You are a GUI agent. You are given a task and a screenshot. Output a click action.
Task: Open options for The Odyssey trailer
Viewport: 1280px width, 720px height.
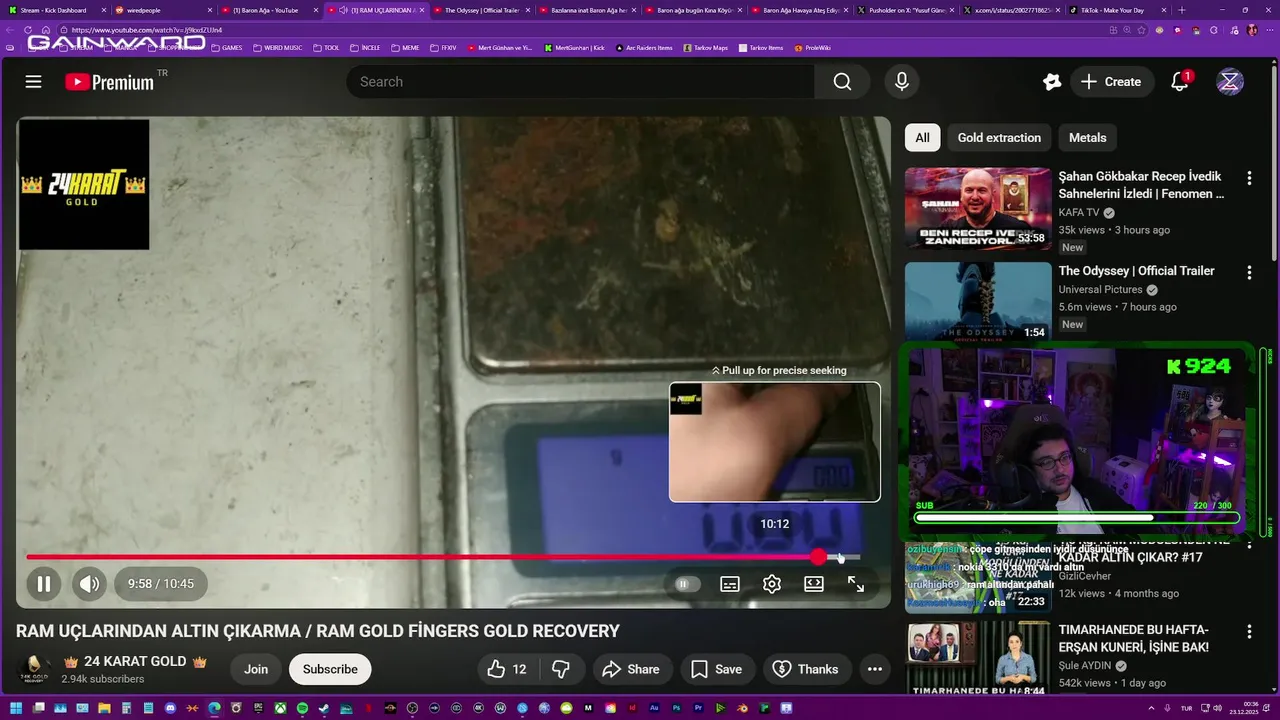1249,272
